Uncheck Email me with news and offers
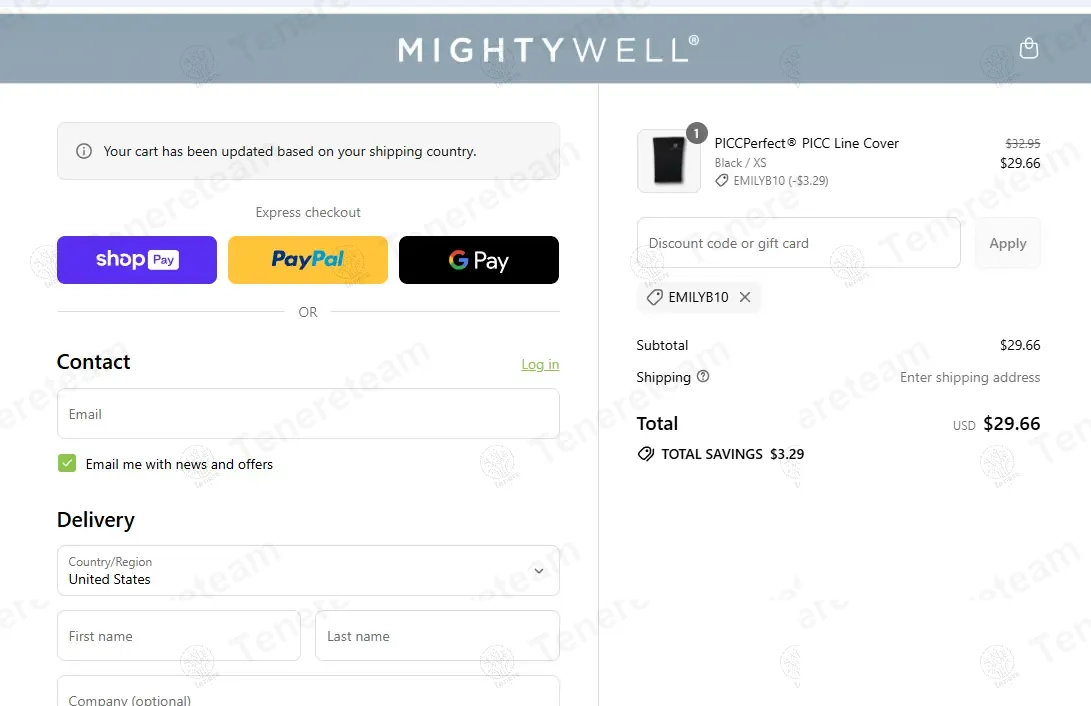The width and height of the screenshot is (1091, 706). pyautogui.click(x=67, y=463)
